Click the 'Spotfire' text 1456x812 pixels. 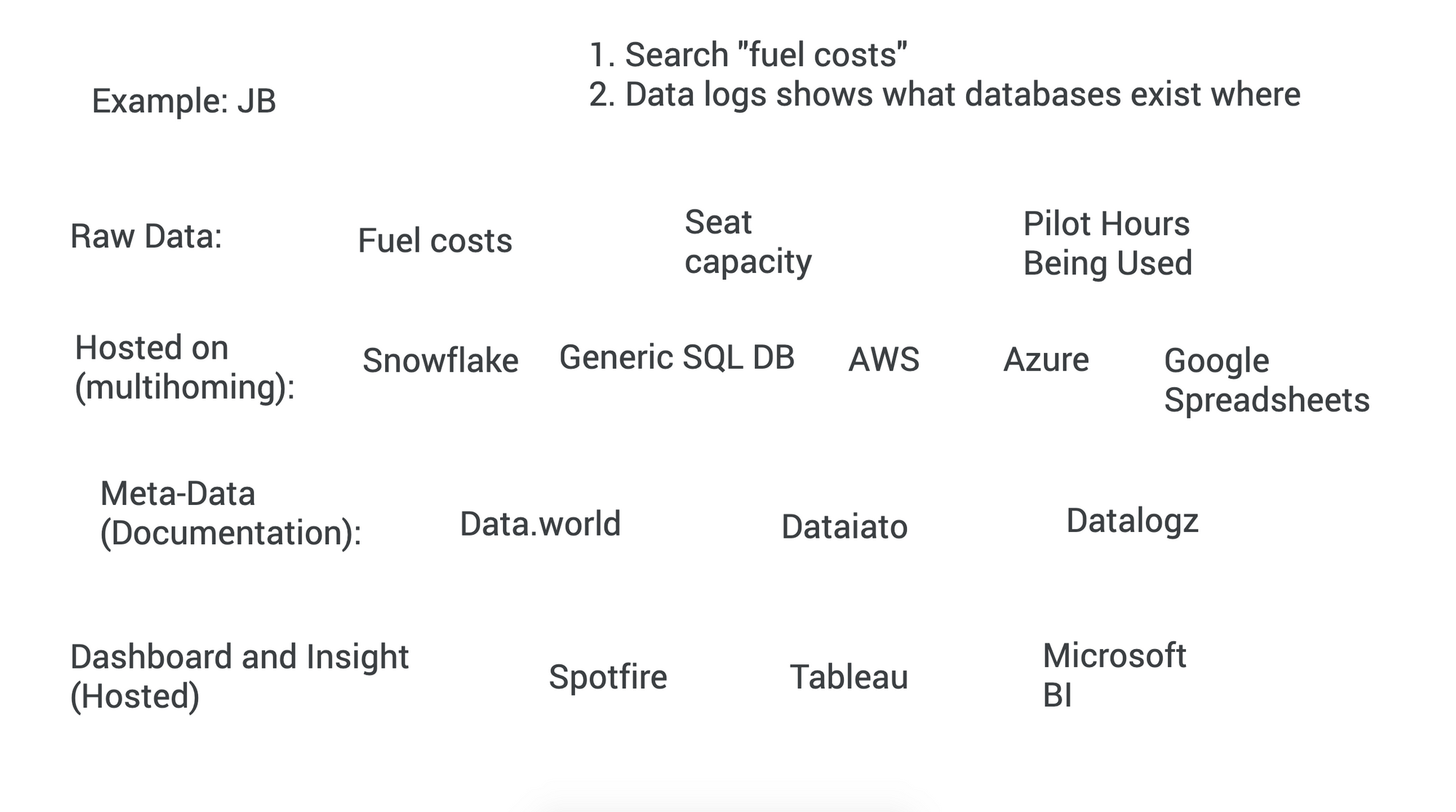(x=608, y=677)
